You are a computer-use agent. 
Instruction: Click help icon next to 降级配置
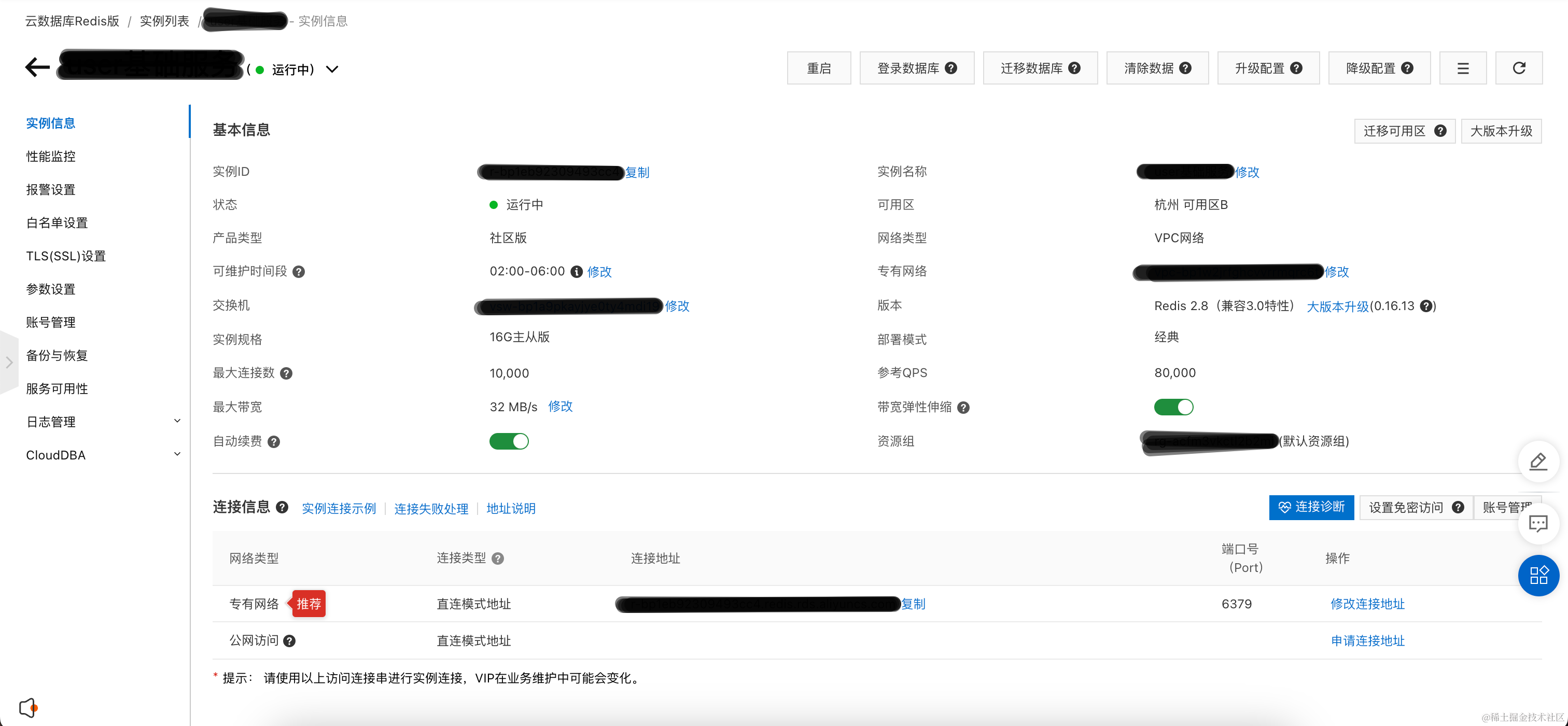(1407, 68)
